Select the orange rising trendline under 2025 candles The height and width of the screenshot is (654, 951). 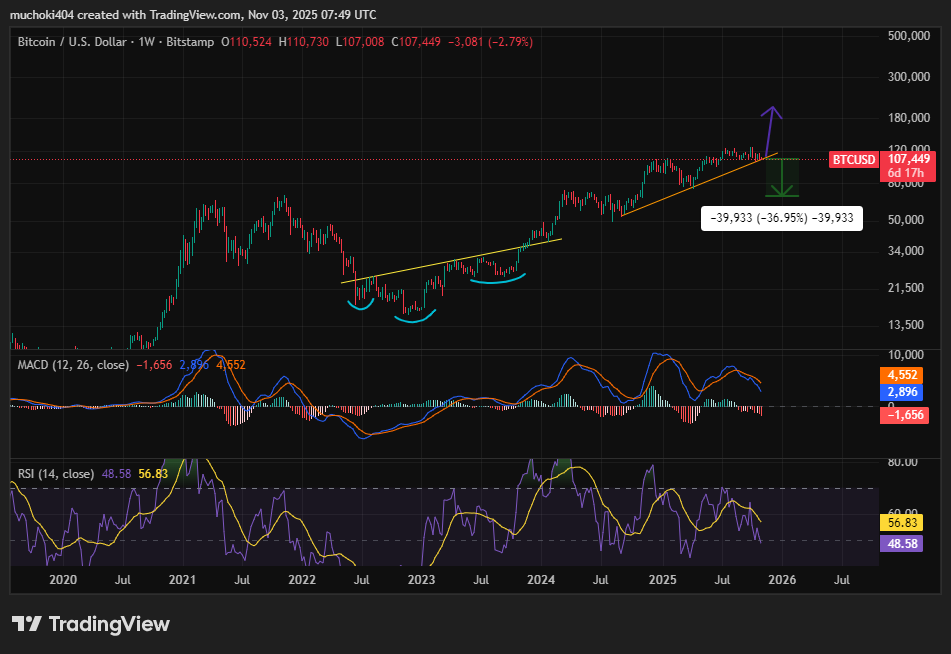pos(699,184)
